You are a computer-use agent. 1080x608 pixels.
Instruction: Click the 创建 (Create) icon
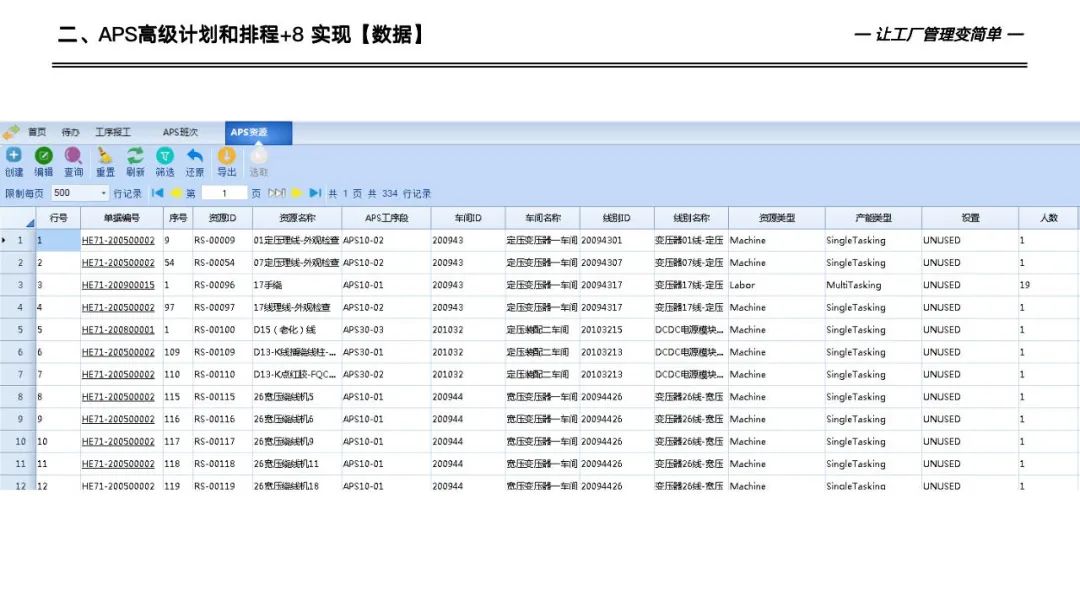tap(14, 155)
